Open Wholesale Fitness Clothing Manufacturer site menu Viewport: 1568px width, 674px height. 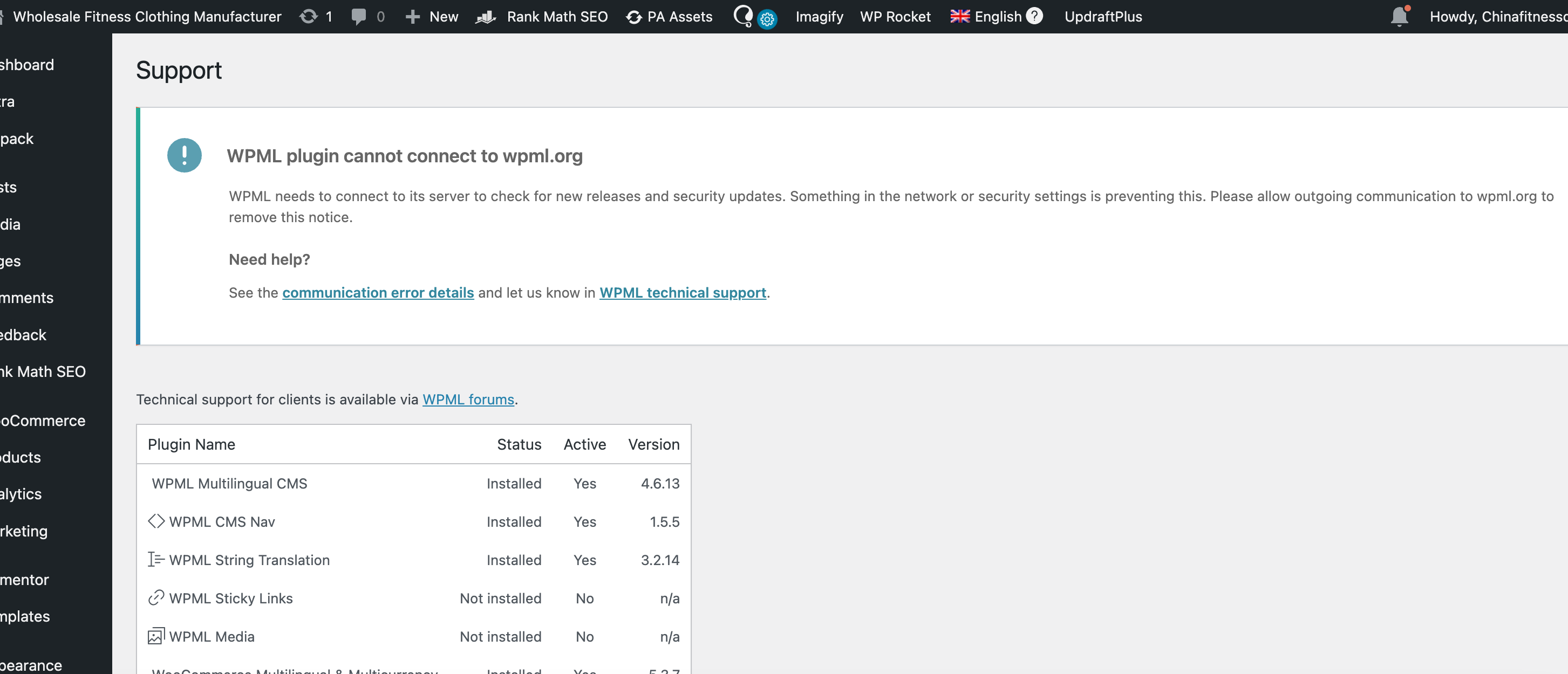pyautogui.click(x=147, y=16)
